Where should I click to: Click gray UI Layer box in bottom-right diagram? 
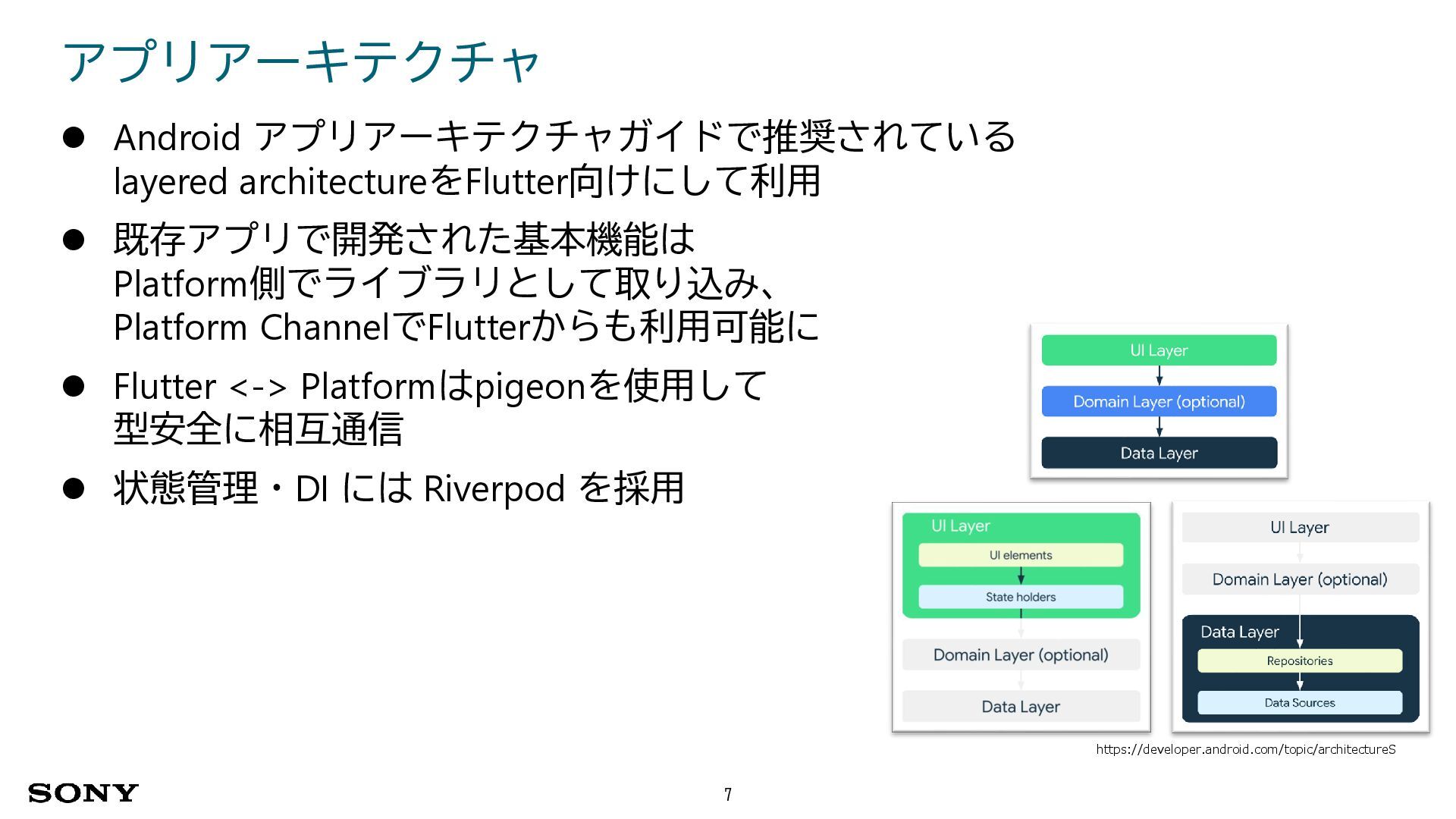[x=1300, y=527]
